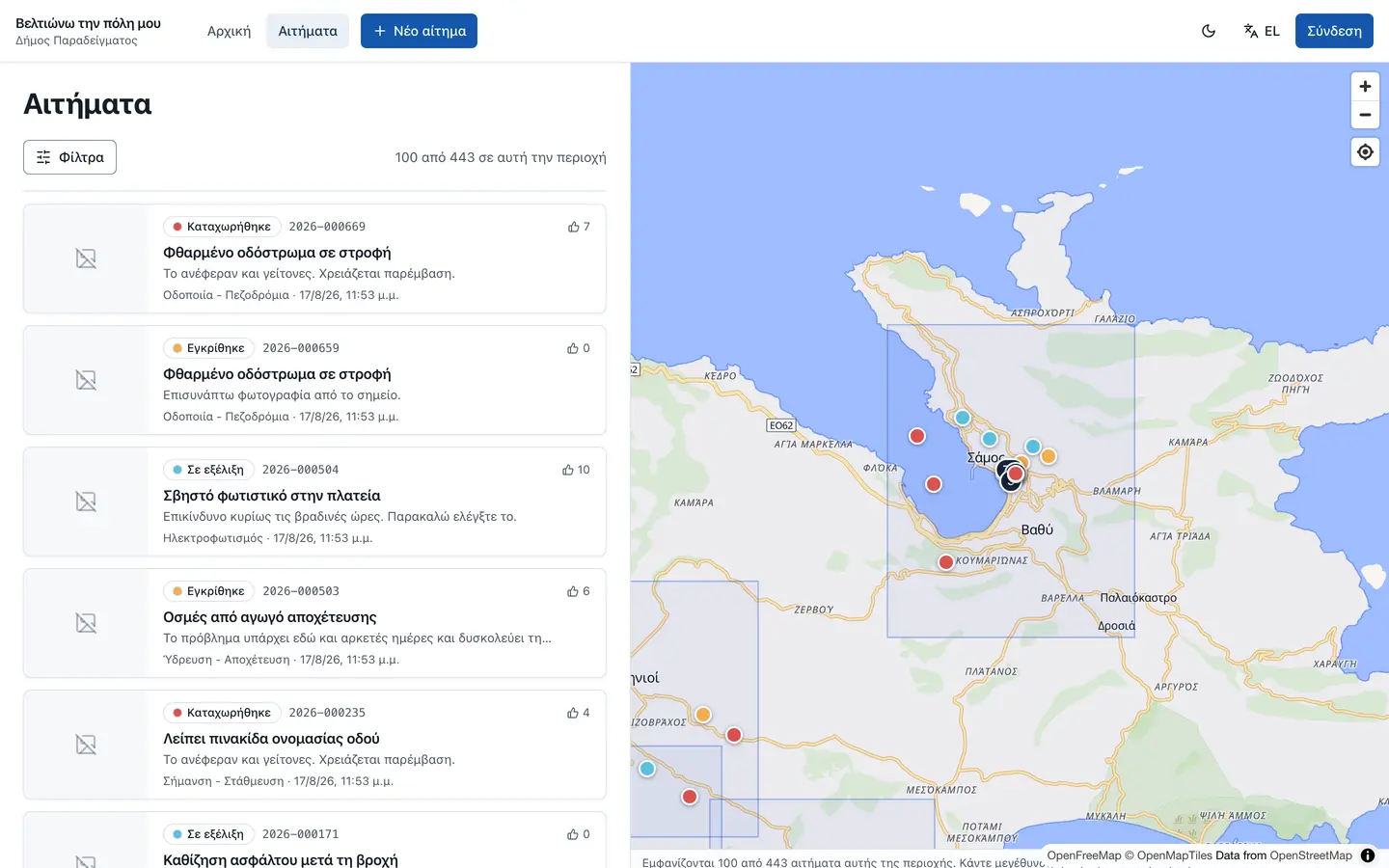1389x868 pixels.
Task: Upvote request 2026-000659 with thumbs-up
Action: [579, 348]
